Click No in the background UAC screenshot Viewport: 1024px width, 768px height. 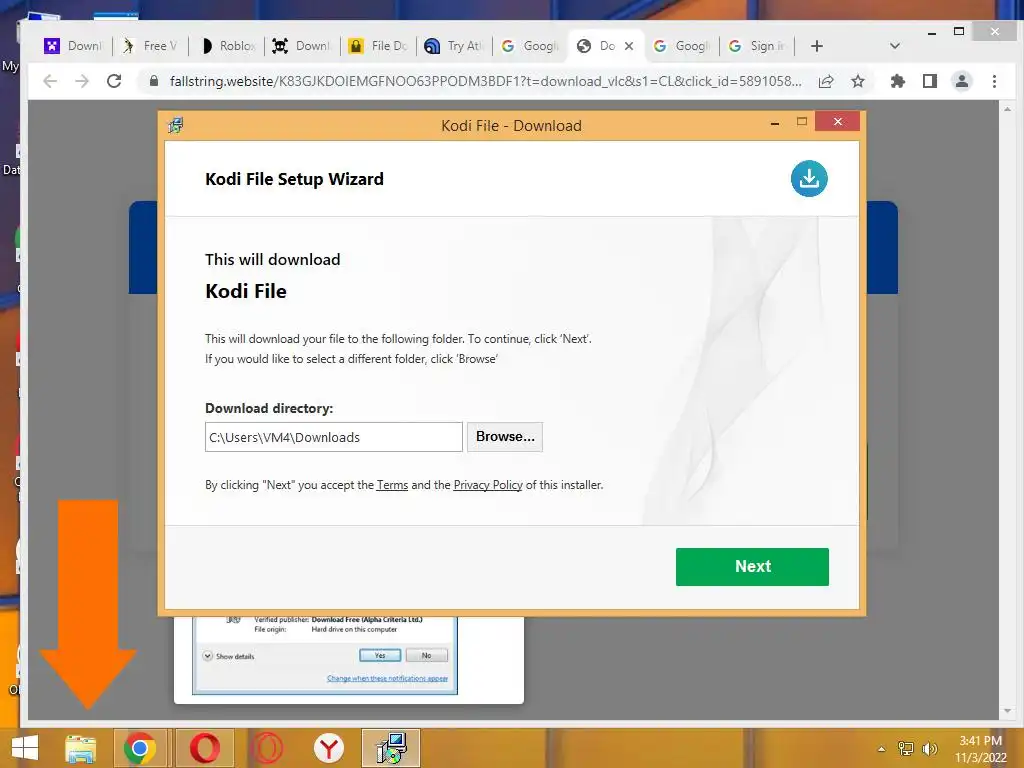pos(426,655)
